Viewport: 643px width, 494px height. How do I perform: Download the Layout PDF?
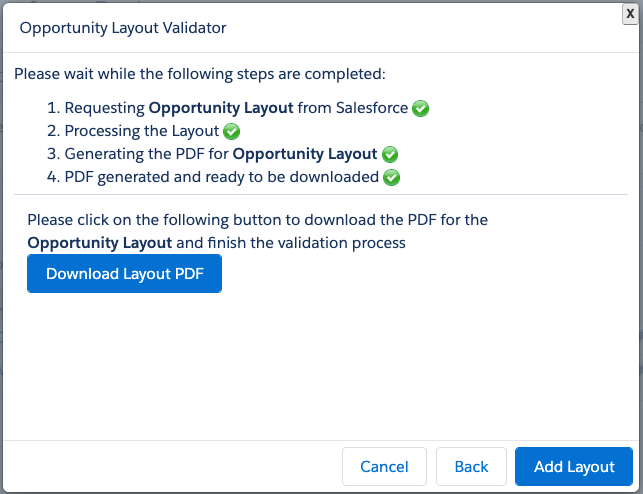pos(124,273)
